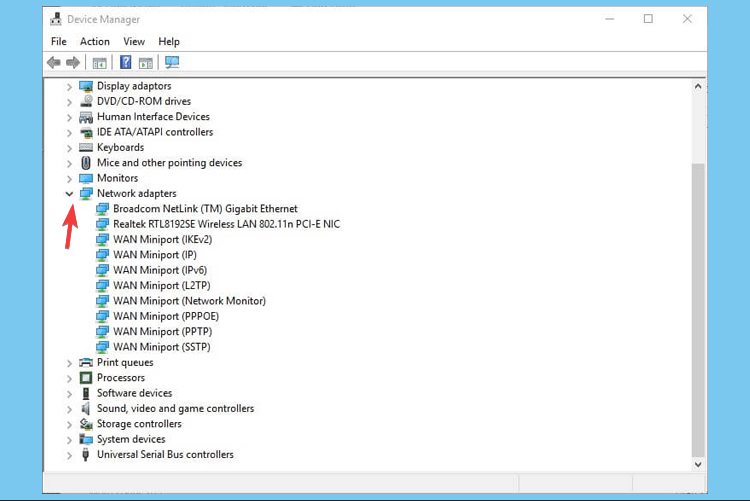The image size is (750, 501).
Task: Expand Universal Serial Bus controllers
Action: [69, 455]
